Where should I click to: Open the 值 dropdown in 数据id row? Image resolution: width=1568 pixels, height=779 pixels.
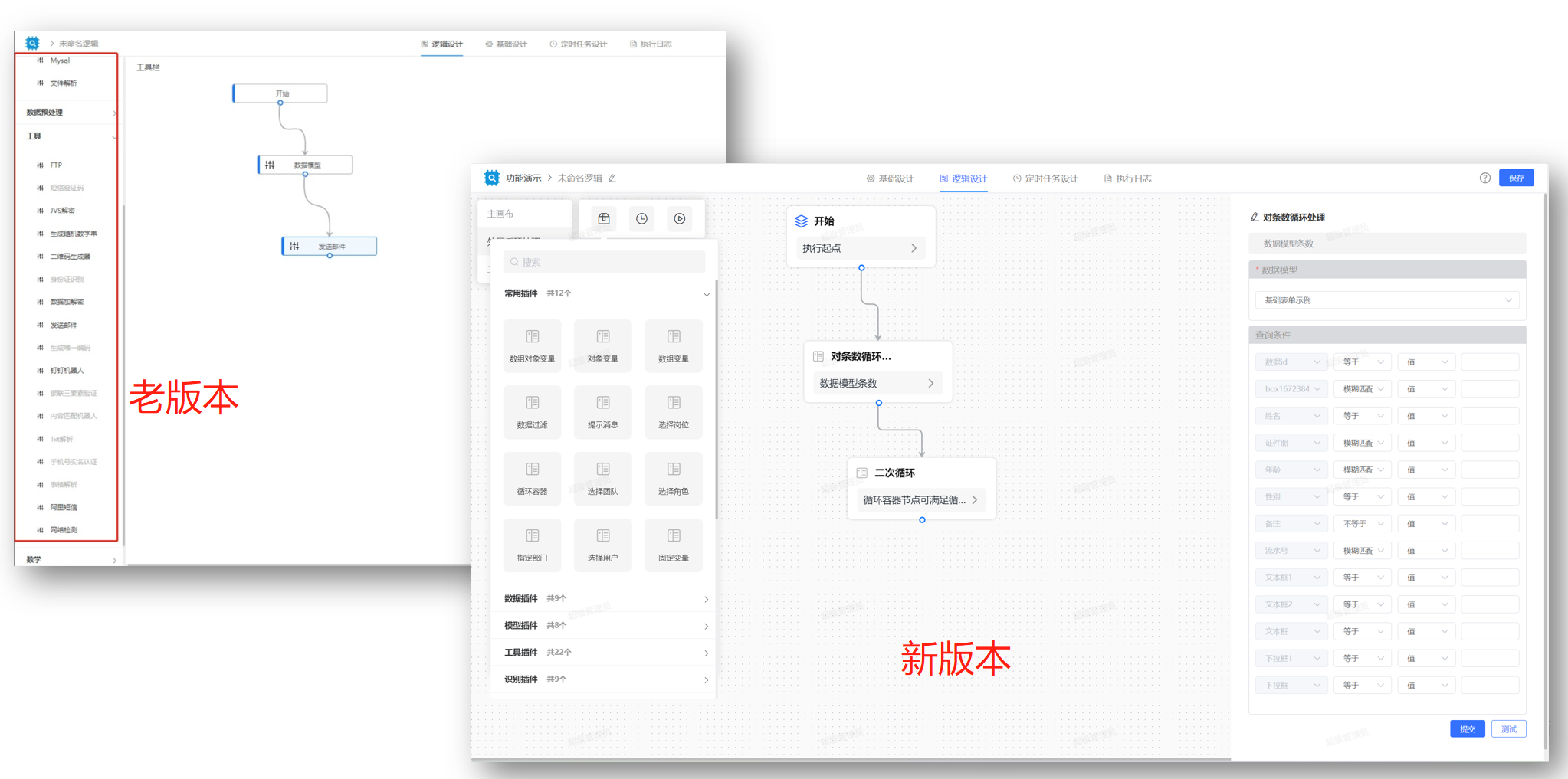pyautogui.click(x=1426, y=362)
